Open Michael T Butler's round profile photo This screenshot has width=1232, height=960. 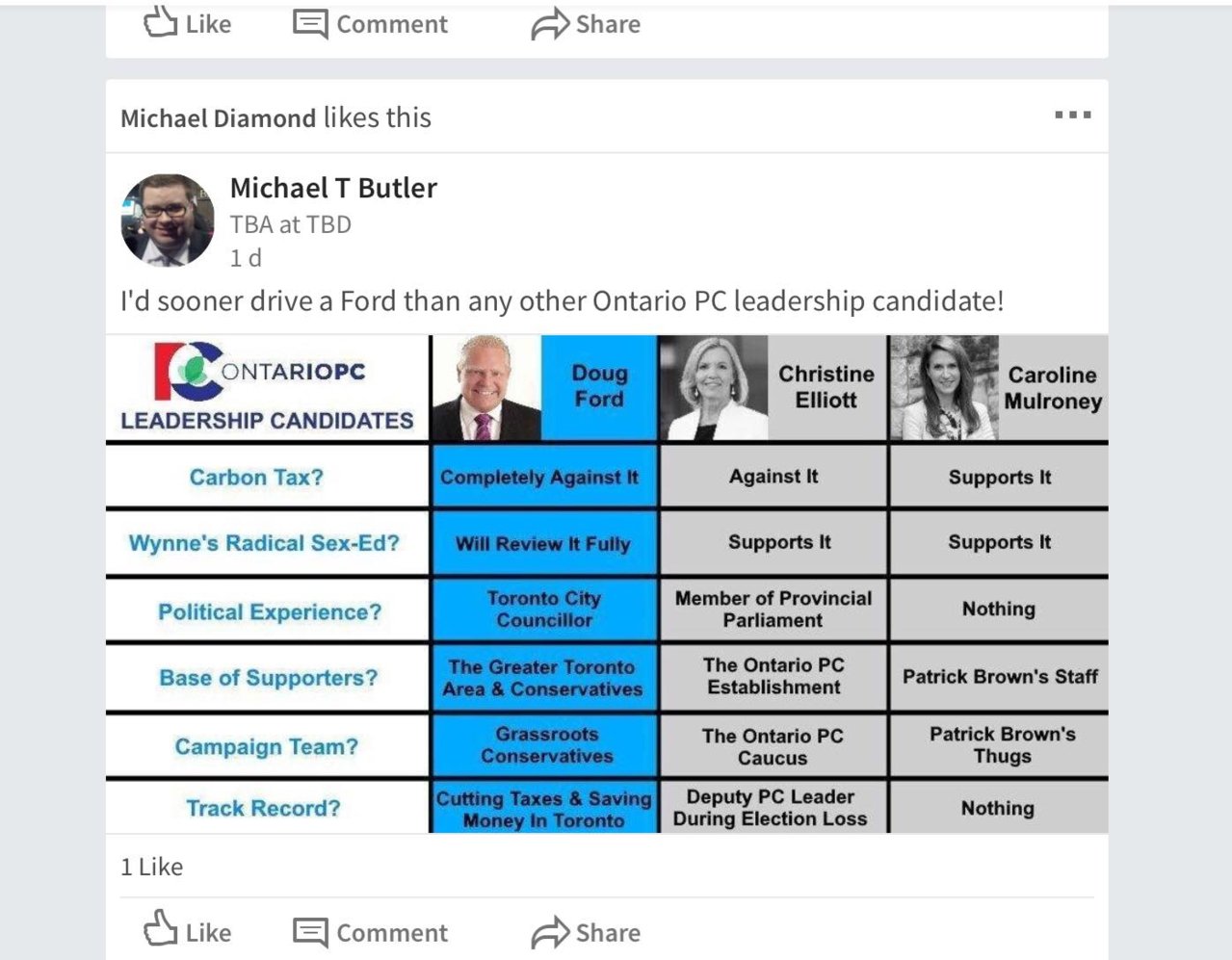coord(168,221)
